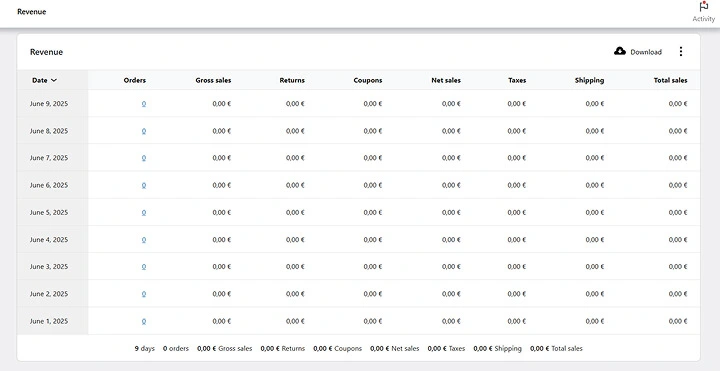The image size is (720, 371).
Task: Open orders link for June 1, 2025
Action: click(144, 321)
